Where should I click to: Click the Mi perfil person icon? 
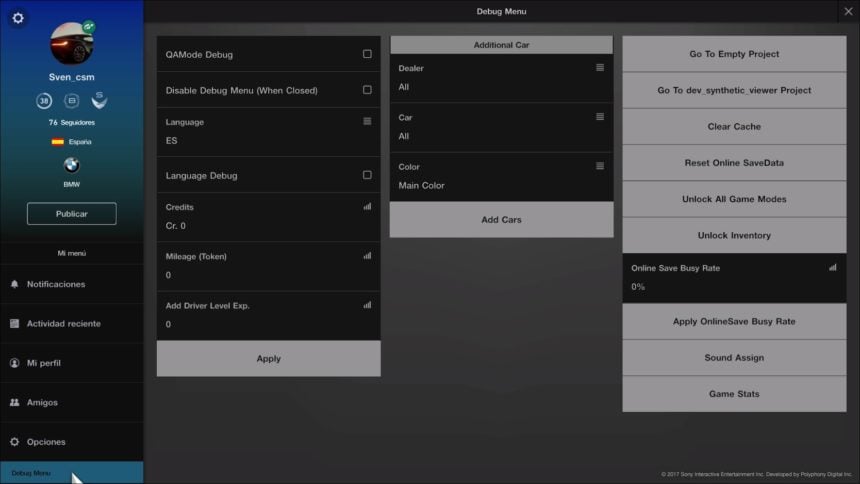14,363
